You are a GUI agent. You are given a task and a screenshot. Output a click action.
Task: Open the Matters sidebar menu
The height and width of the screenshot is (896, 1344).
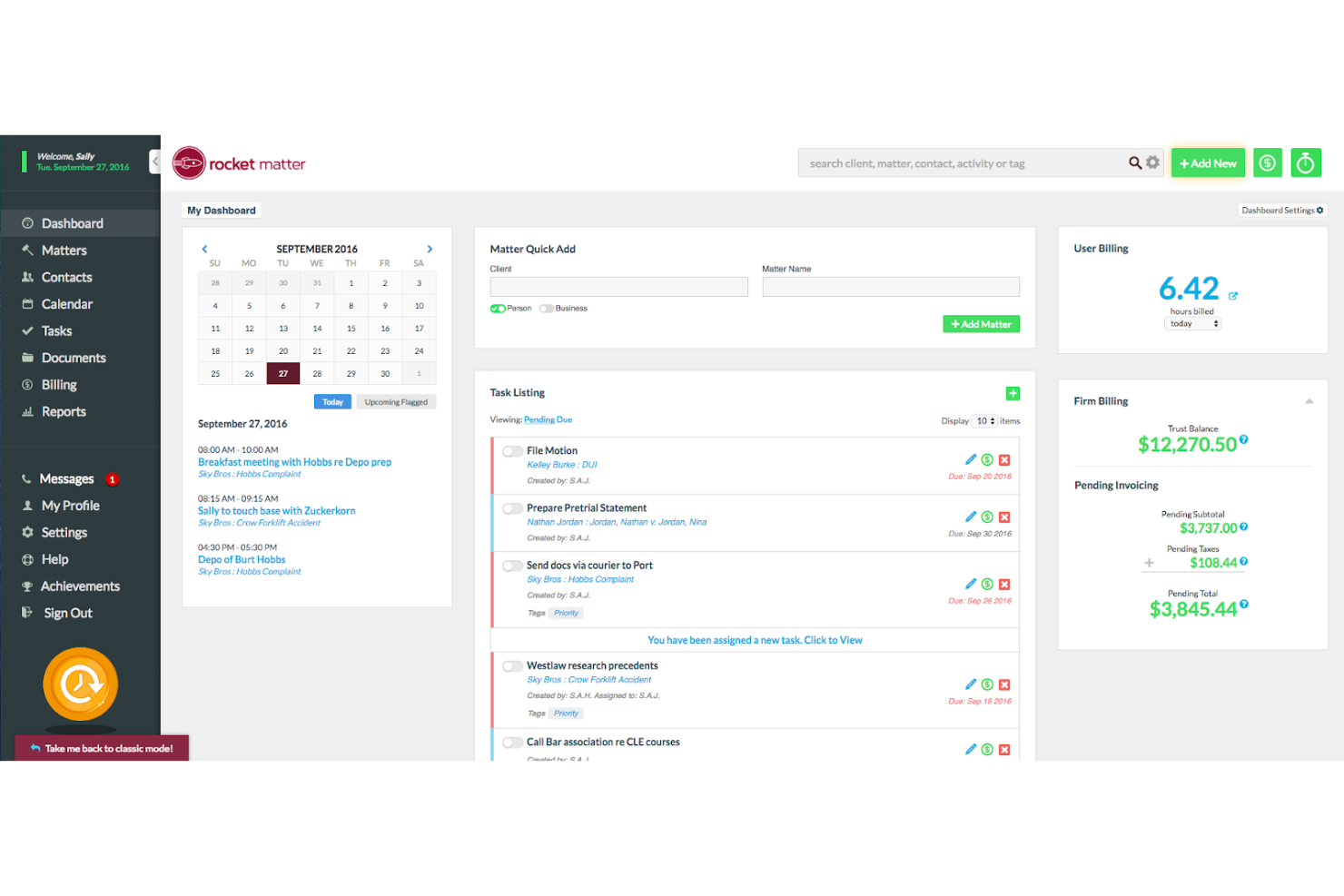point(64,250)
